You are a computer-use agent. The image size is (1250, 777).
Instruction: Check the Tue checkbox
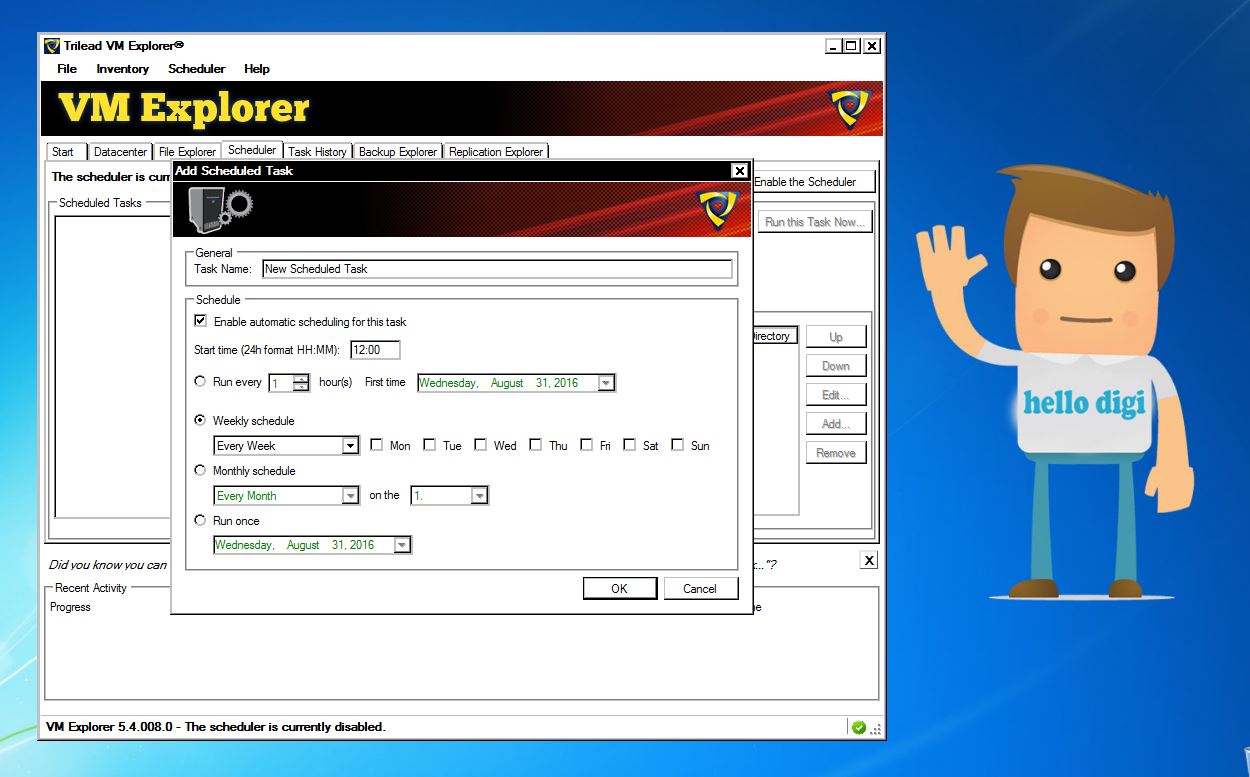[429, 445]
